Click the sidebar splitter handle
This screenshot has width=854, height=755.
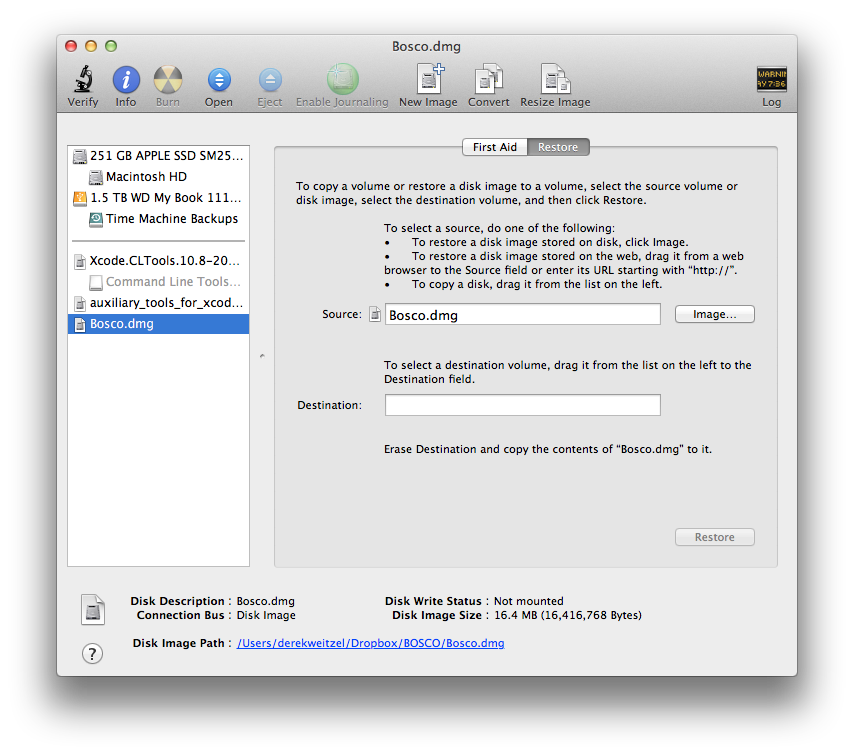(x=262, y=356)
